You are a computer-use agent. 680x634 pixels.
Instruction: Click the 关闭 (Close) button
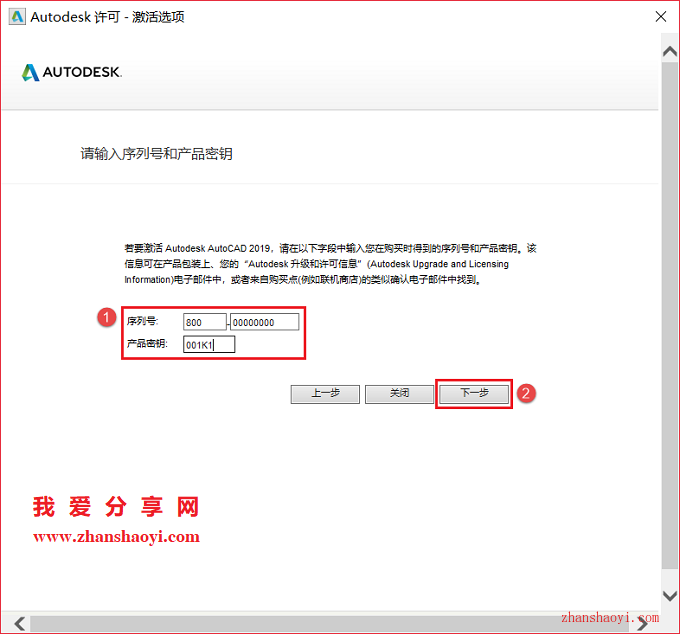point(399,394)
